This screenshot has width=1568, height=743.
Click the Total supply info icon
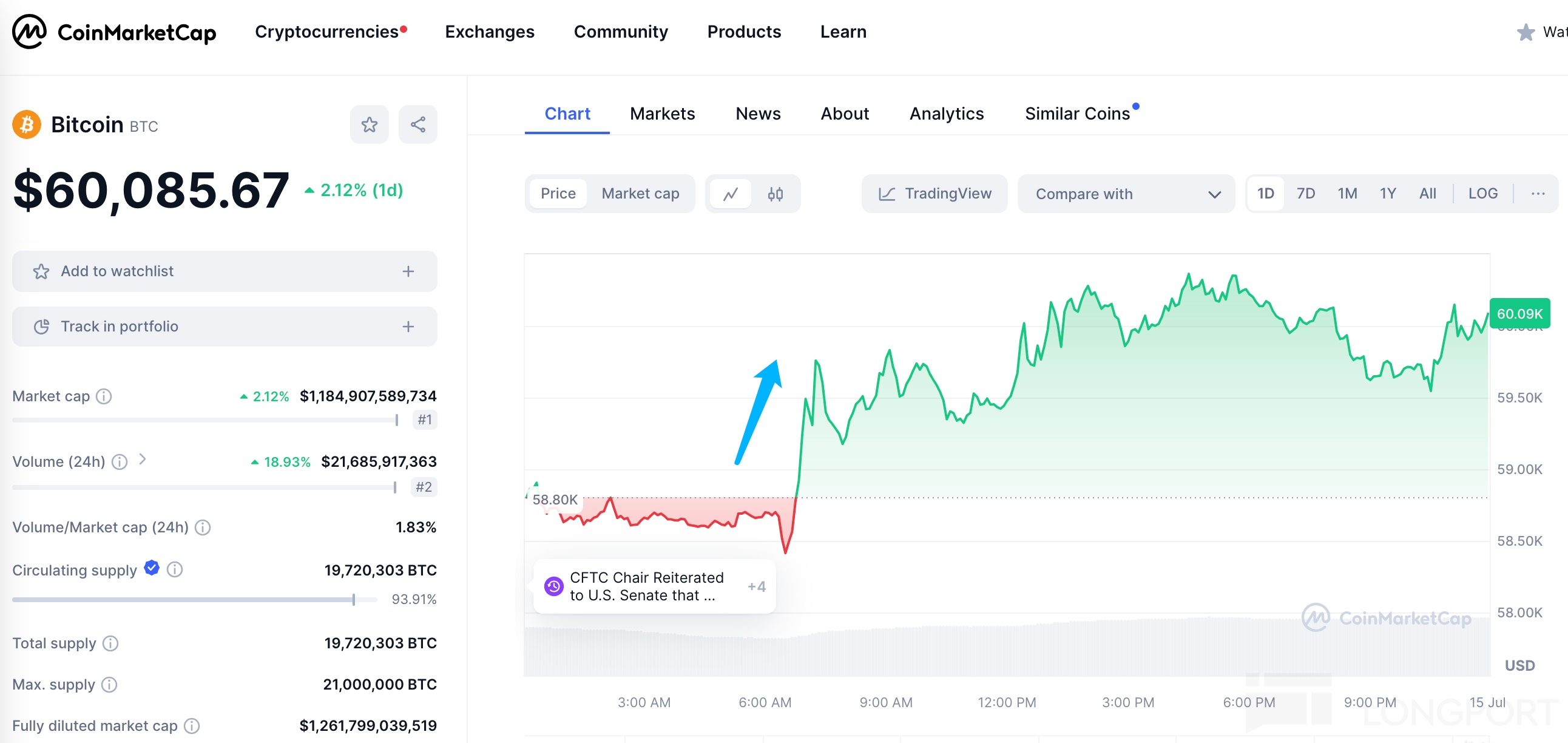(110, 643)
